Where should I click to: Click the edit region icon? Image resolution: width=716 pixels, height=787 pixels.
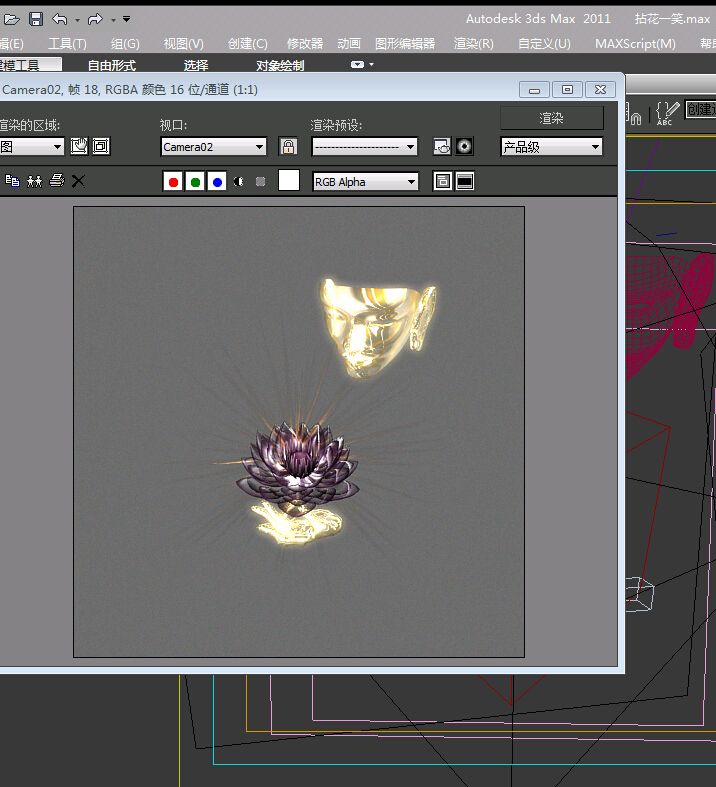[x=80, y=147]
